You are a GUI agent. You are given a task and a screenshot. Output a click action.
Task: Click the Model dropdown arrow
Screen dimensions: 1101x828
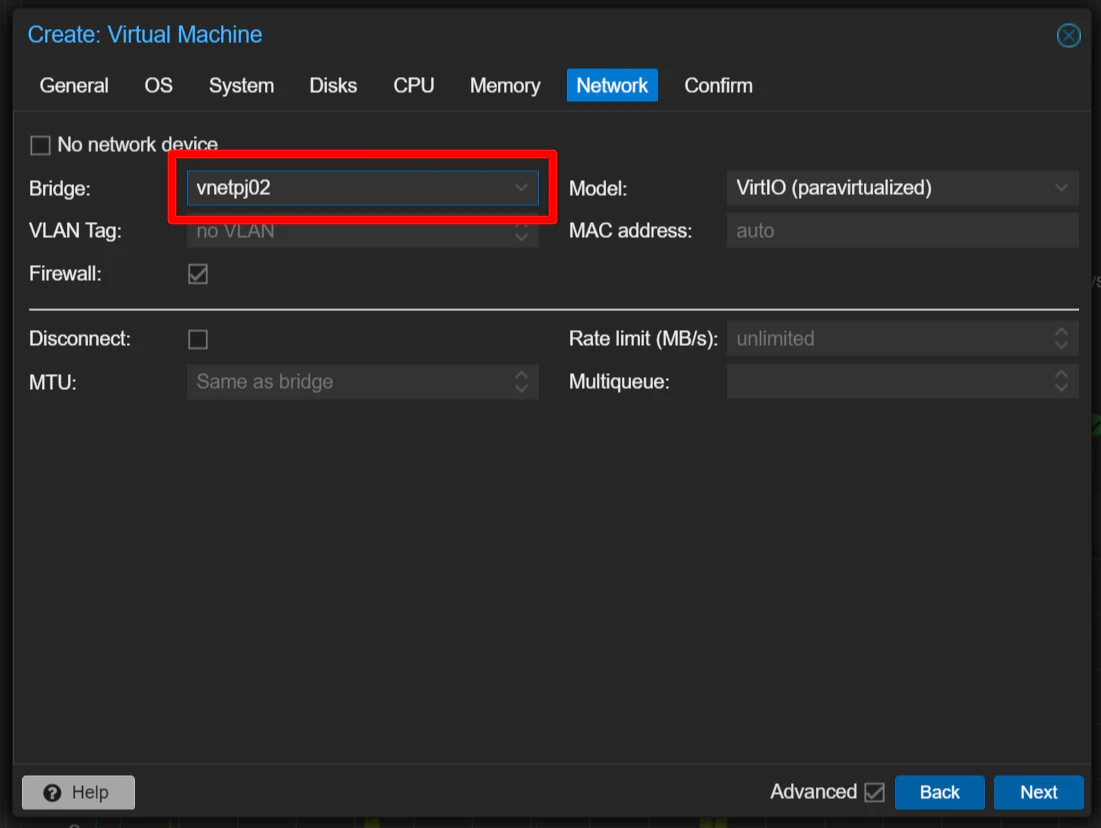tap(1061, 188)
